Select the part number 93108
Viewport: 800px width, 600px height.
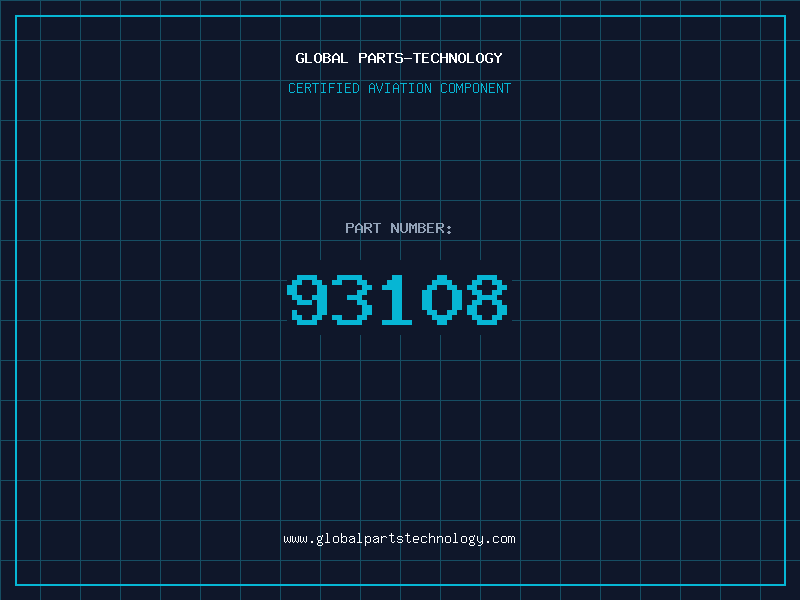tap(397, 299)
